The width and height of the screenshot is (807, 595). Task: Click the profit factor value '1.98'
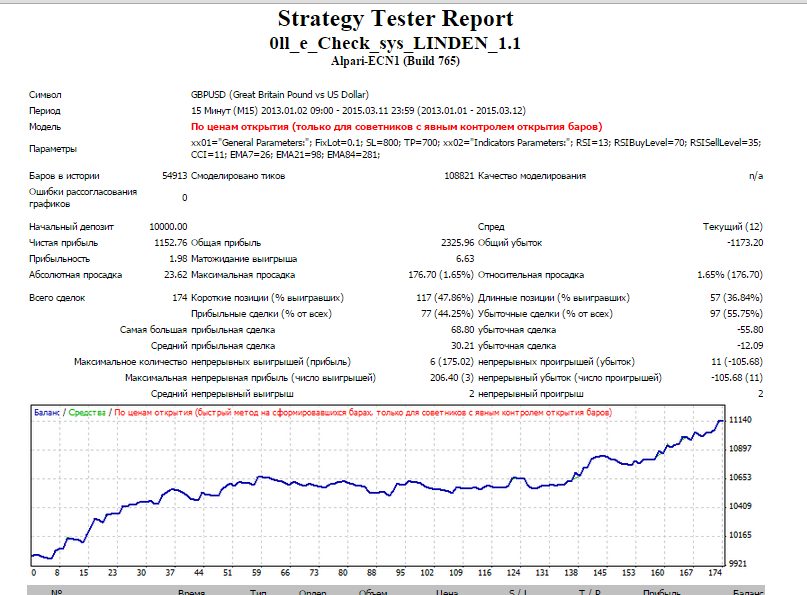pyautogui.click(x=178, y=258)
